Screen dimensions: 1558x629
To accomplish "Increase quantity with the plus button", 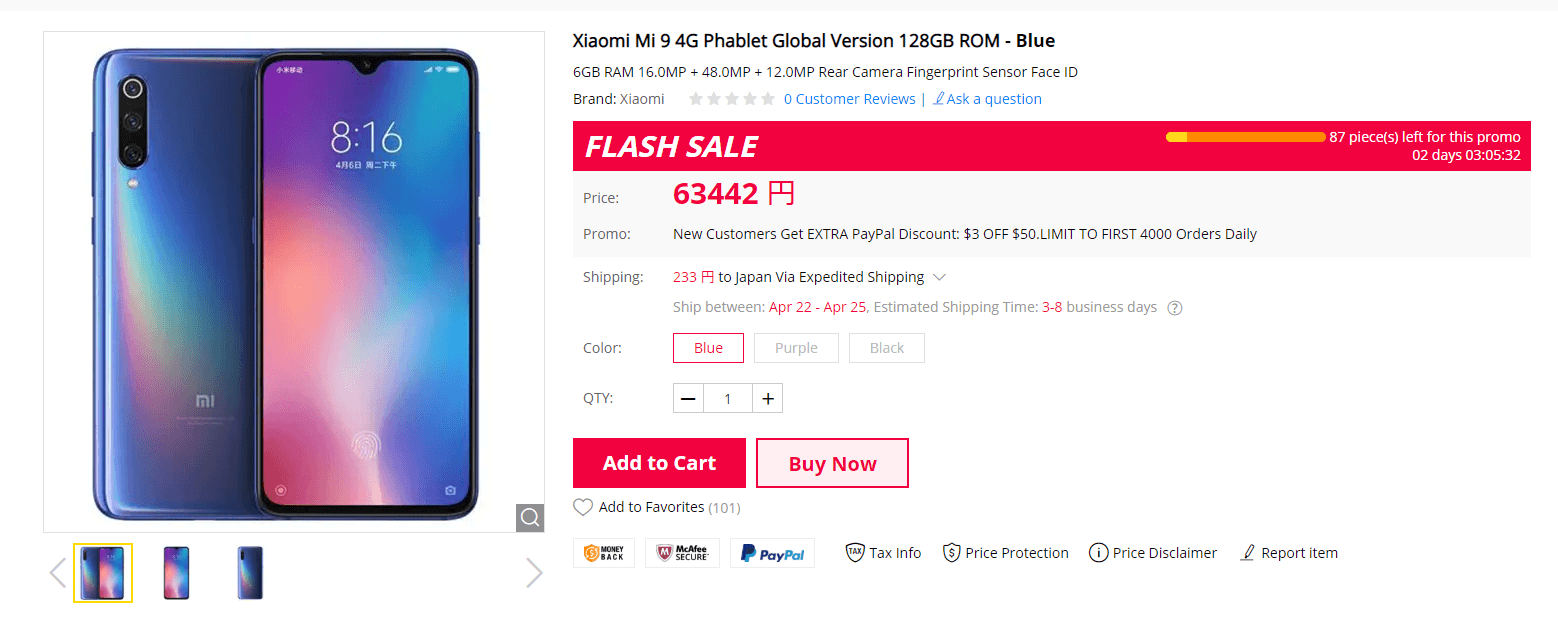I will 767,399.
